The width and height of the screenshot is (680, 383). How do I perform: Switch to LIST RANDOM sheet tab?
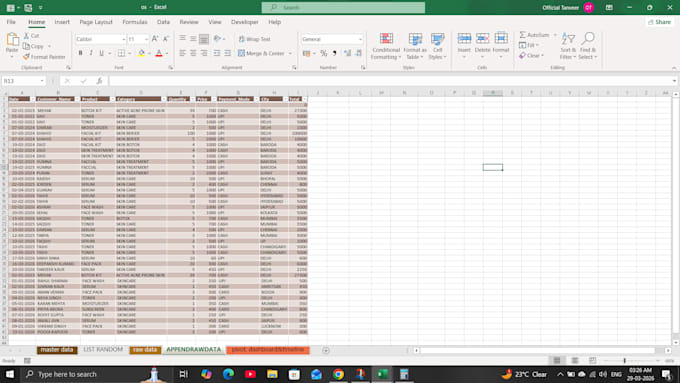[103, 350]
